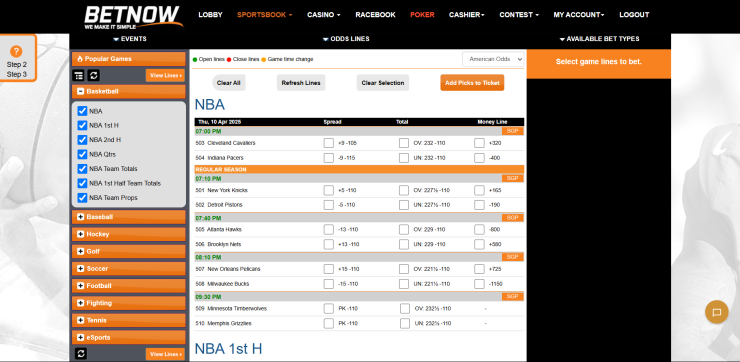This screenshot has height=362, width=740.
Task: Uncheck NBA 1st Half Team Totals checkbox
Action: tap(82, 183)
